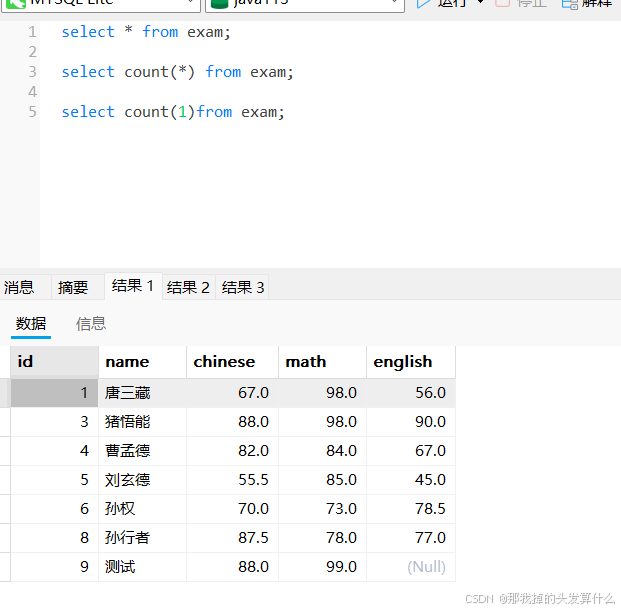Click english score 77.0 for 孙行者
Viewport: 621px width, 610px height.
coord(411,538)
